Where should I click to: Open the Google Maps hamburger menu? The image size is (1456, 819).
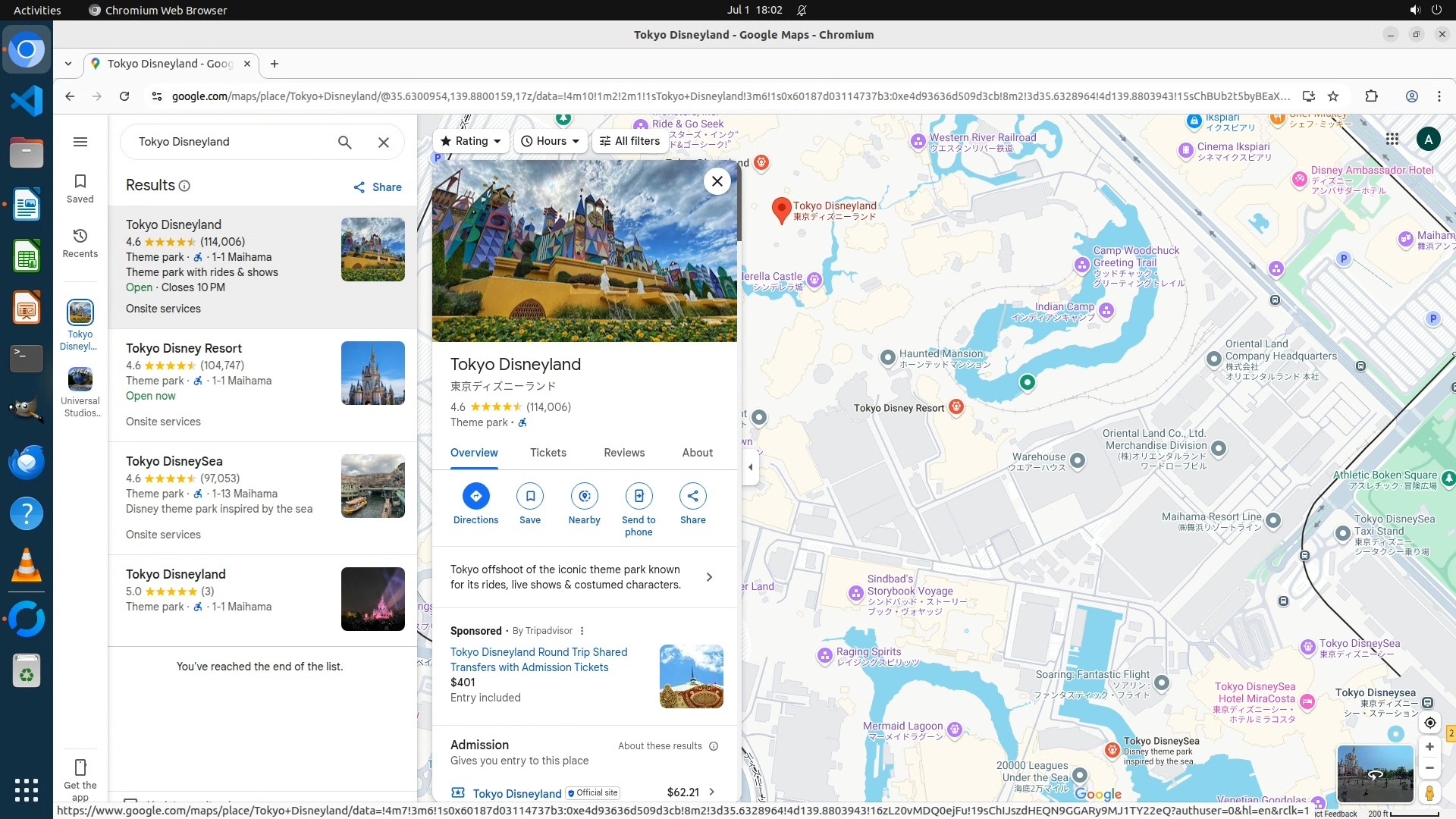(x=80, y=142)
